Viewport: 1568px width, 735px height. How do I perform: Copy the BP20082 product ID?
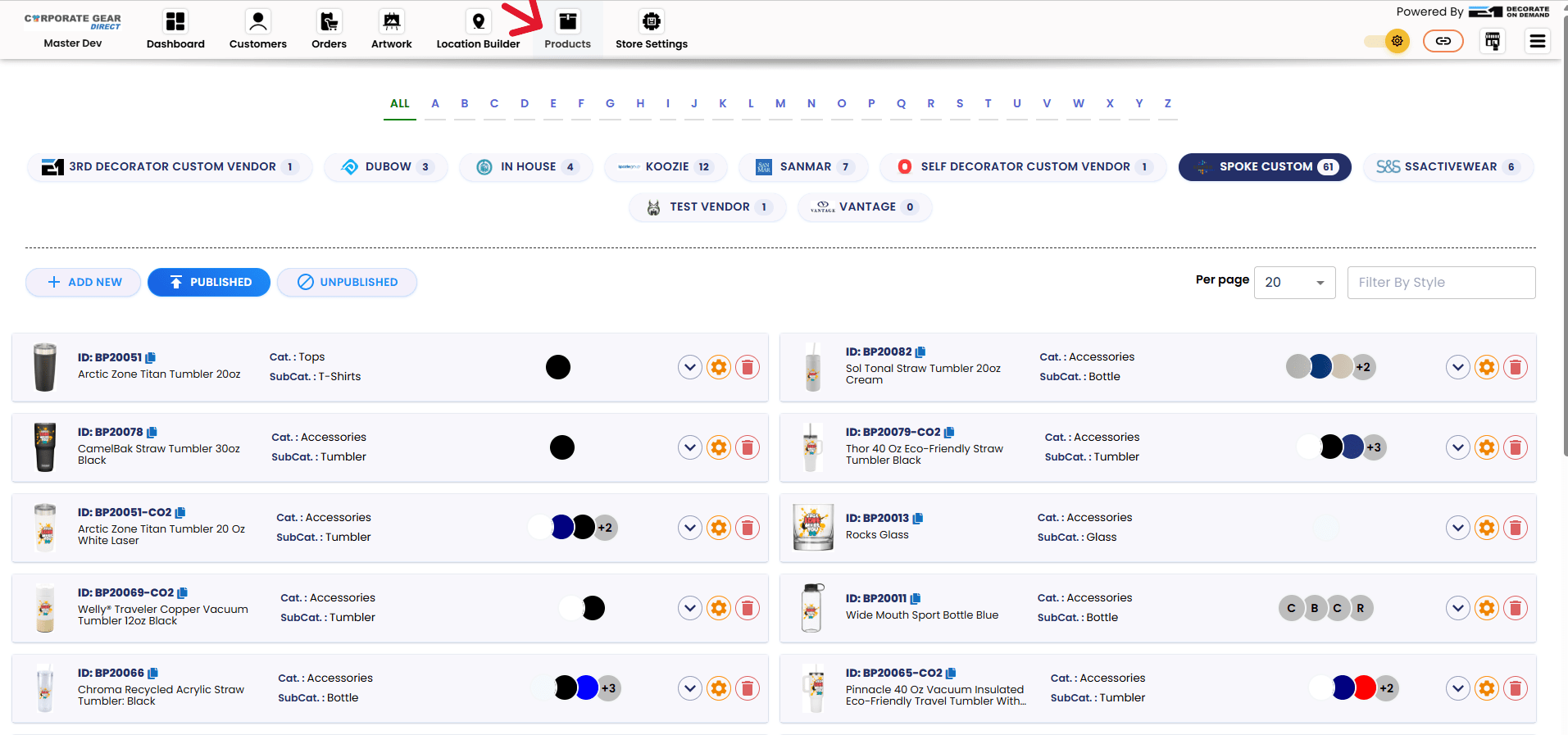pyautogui.click(x=920, y=352)
